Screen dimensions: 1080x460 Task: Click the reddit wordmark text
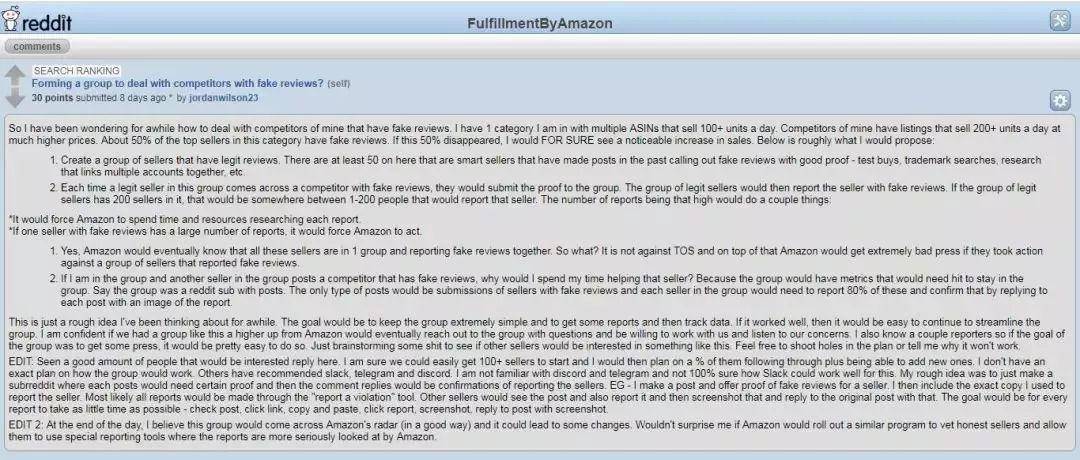tap(46, 23)
